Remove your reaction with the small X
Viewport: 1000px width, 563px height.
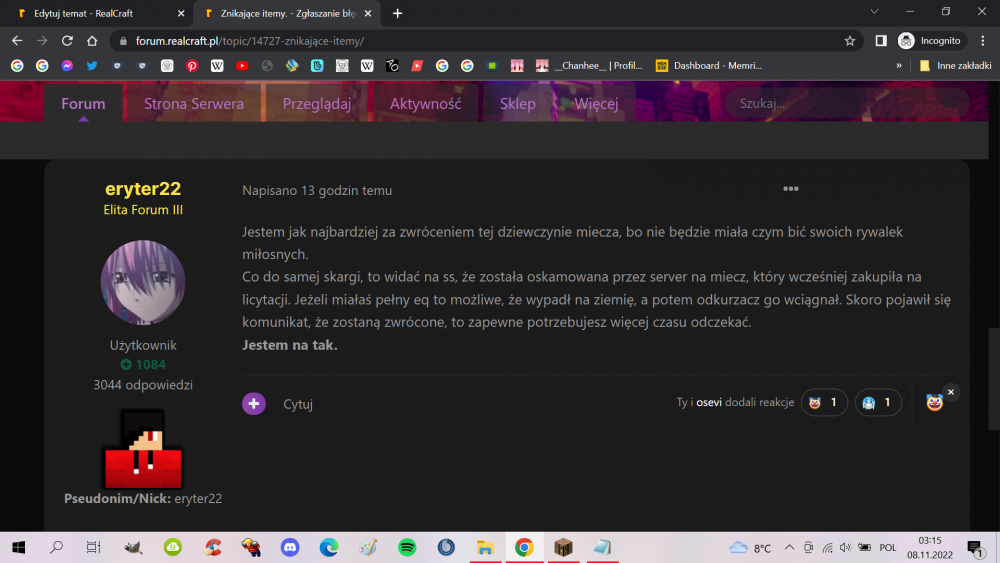950,392
